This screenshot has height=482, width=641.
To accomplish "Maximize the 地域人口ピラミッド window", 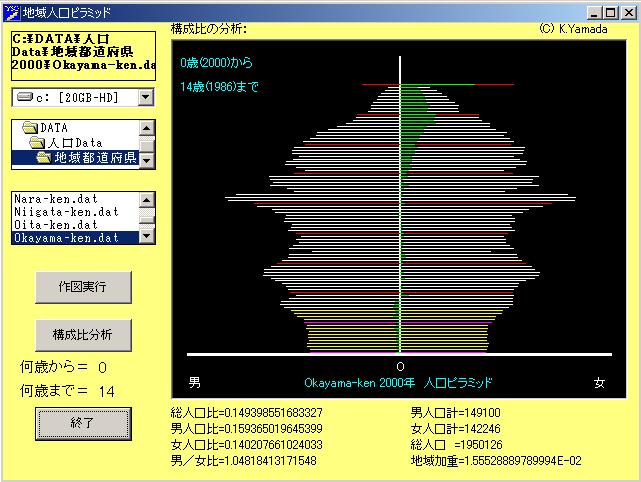I will click(x=610, y=12).
